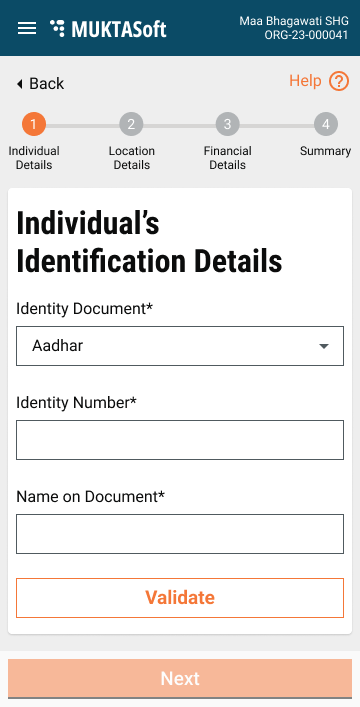Go to Location Details step label
Image resolution: width=360 pixels, height=707 pixels.
click(x=131, y=158)
